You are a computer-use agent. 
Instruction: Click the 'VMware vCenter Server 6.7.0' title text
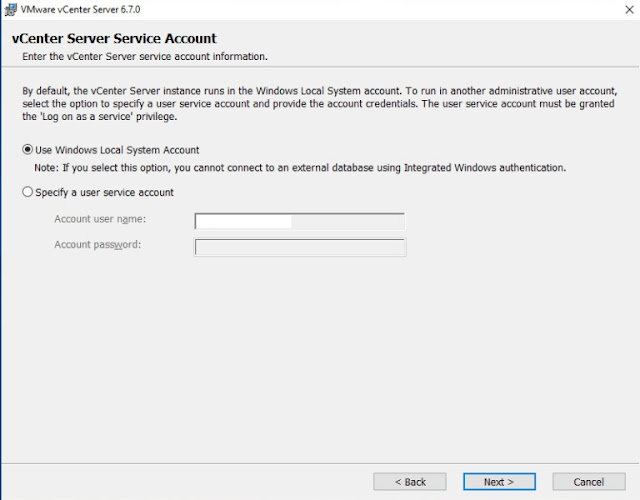tap(80, 9)
